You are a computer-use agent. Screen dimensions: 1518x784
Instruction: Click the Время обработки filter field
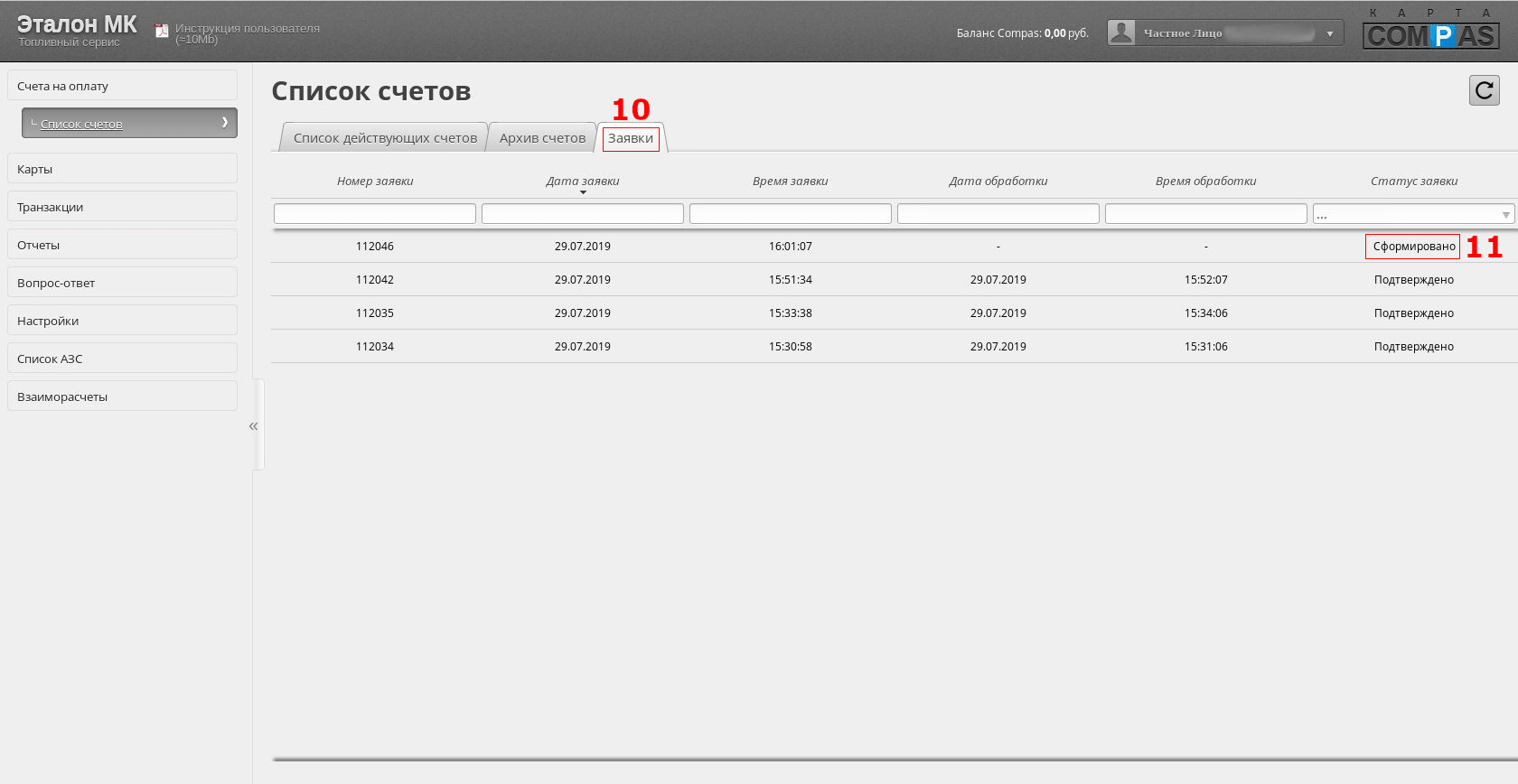pos(1206,214)
